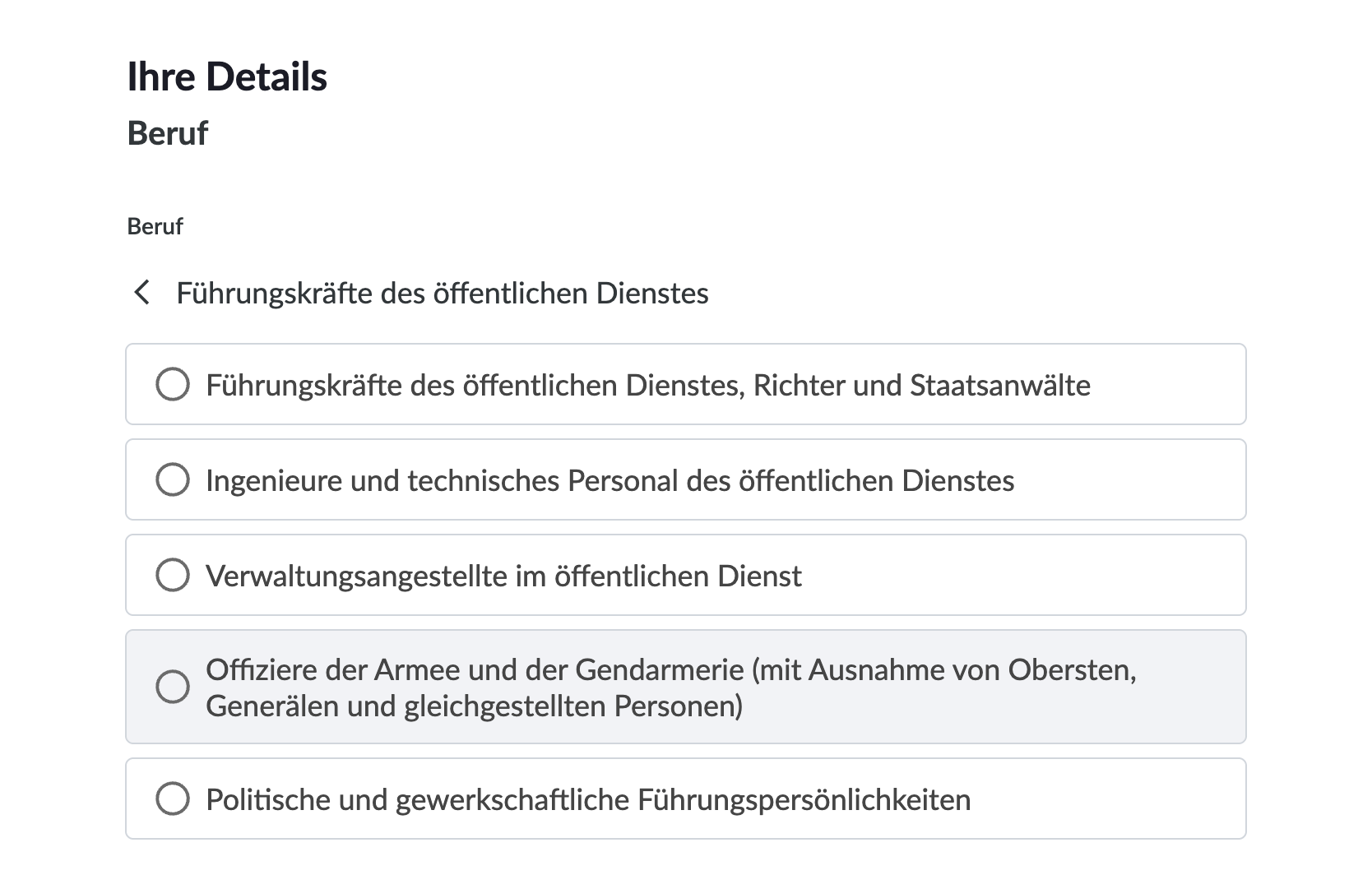Click the Beruf subheading text
The width and height of the screenshot is (1372, 875).
click(x=167, y=132)
